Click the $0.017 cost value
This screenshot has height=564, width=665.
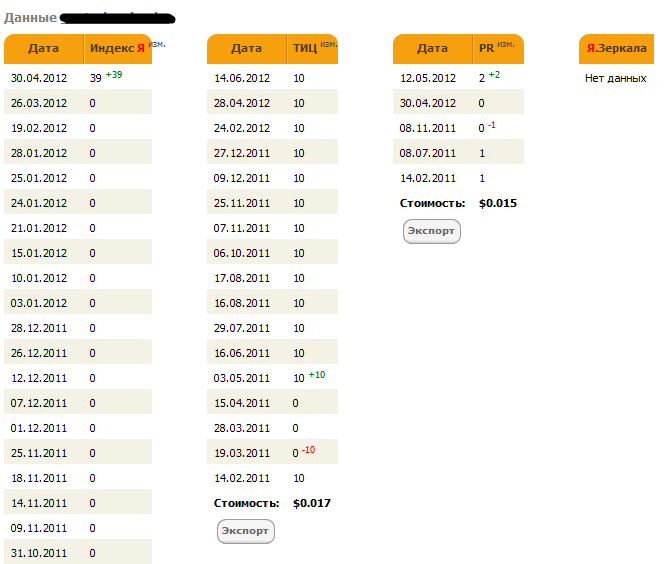coord(312,504)
